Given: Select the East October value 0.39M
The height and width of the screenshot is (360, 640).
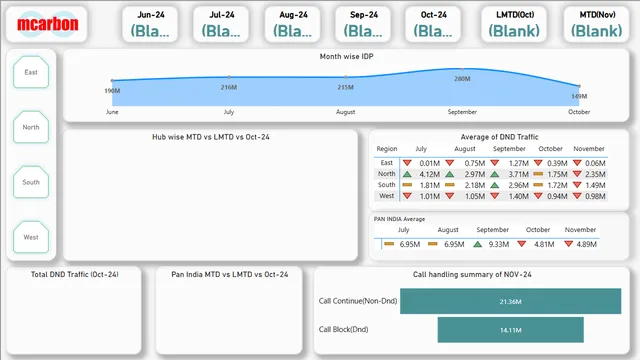Looking at the screenshot, I should pos(557,163).
